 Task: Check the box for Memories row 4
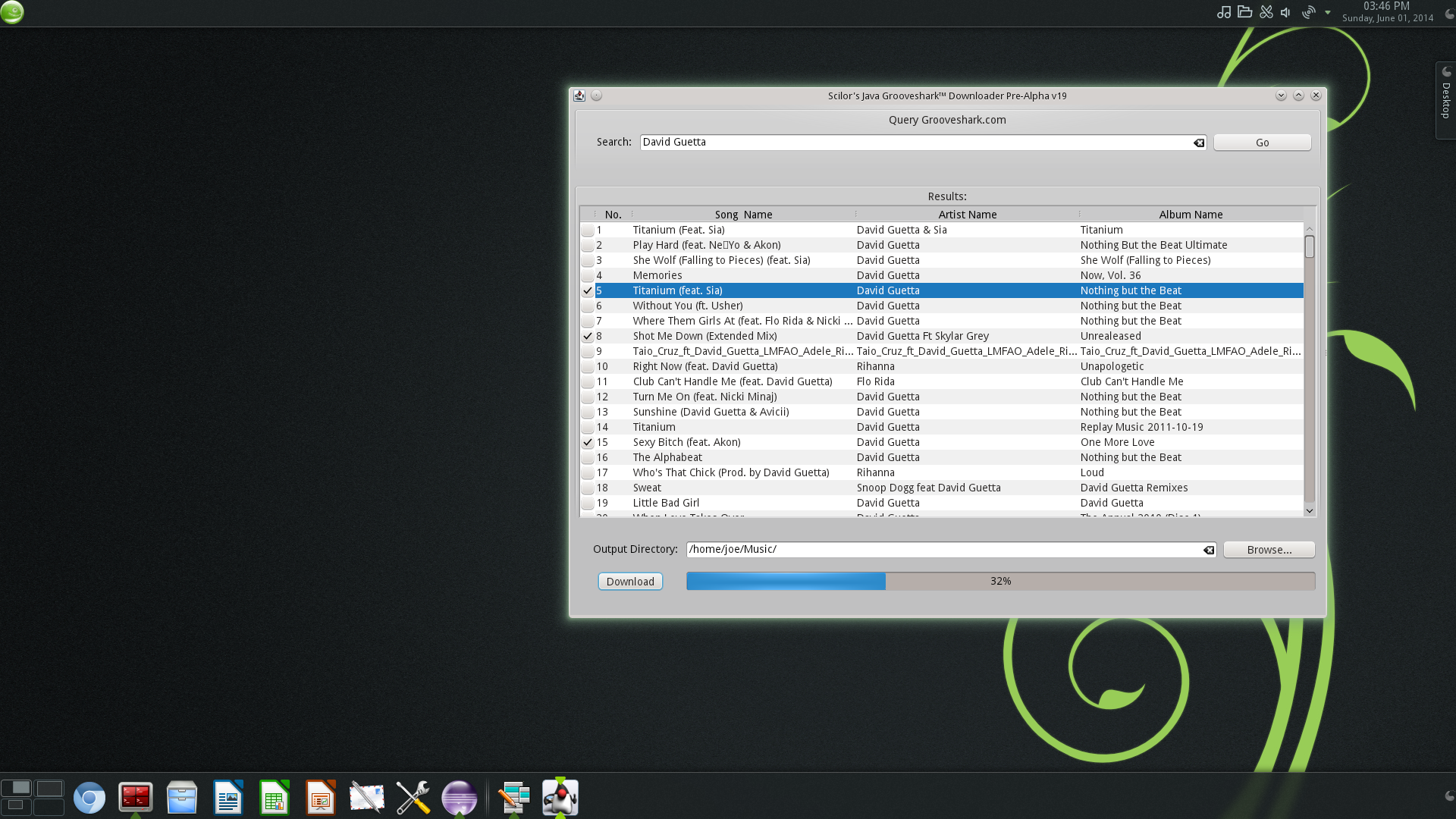588,275
